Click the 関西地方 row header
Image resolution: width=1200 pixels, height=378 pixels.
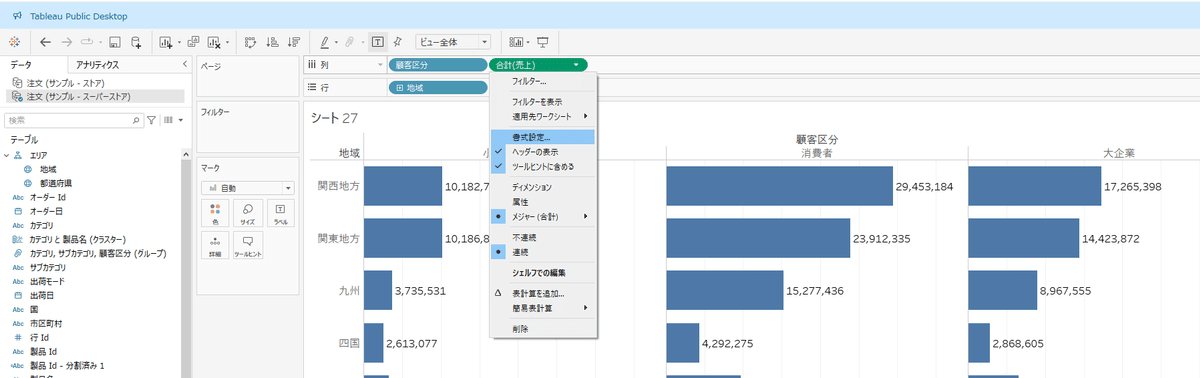[x=337, y=187]
